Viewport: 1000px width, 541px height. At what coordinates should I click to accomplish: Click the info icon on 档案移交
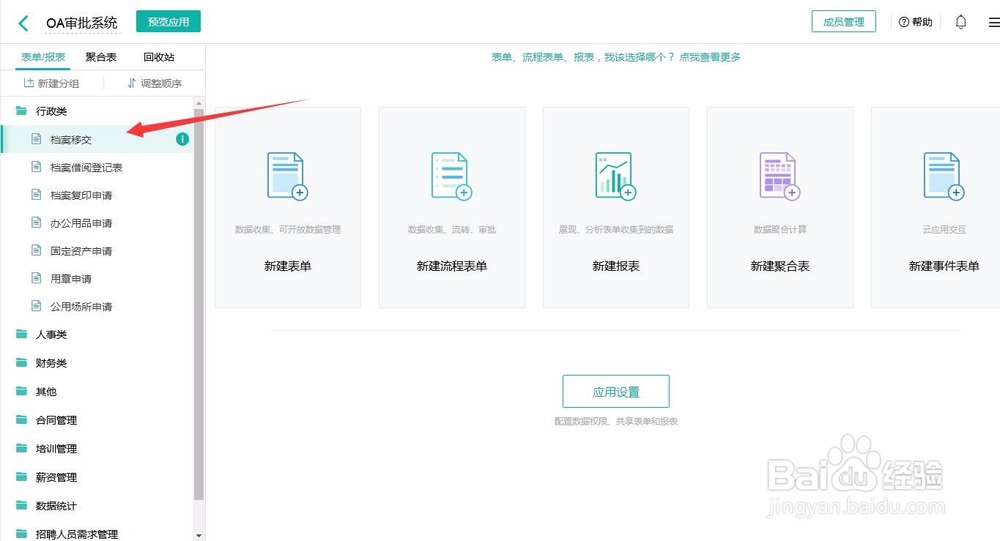(182, 139)
